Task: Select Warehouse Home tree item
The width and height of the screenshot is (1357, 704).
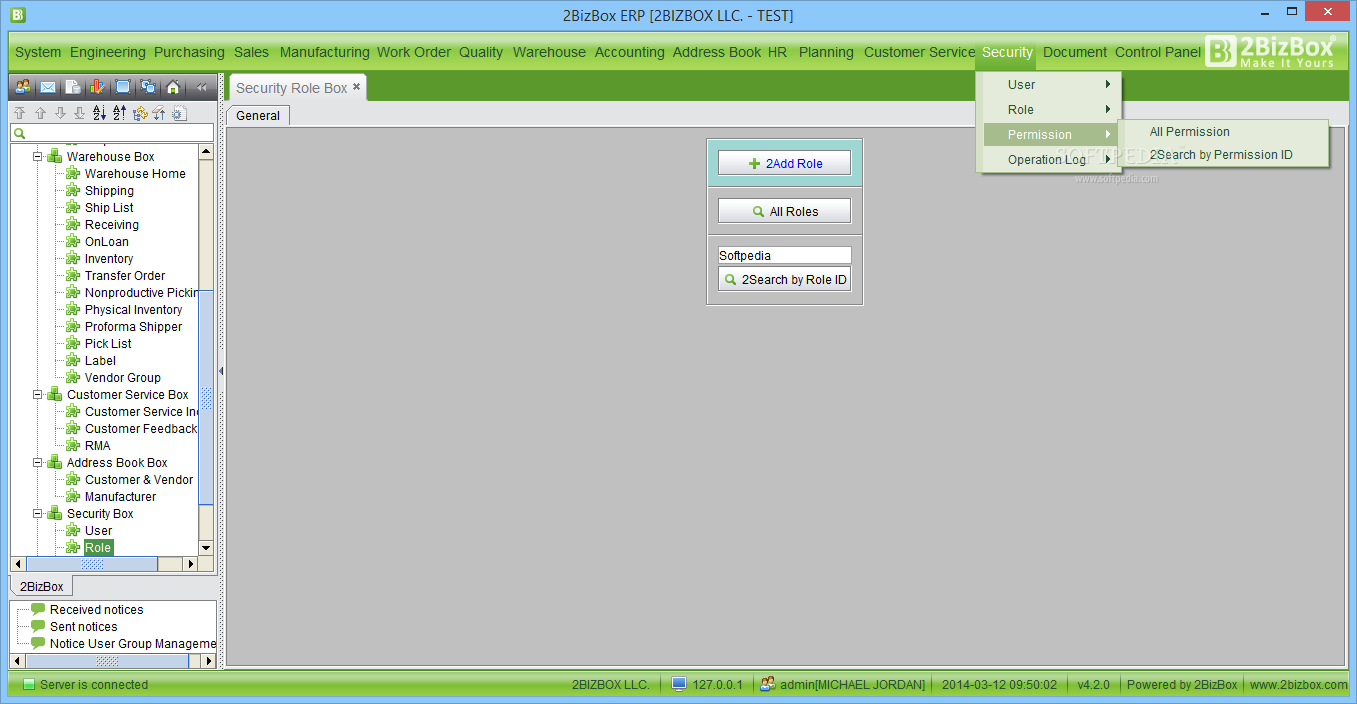Action: click(x=135, y=174)
